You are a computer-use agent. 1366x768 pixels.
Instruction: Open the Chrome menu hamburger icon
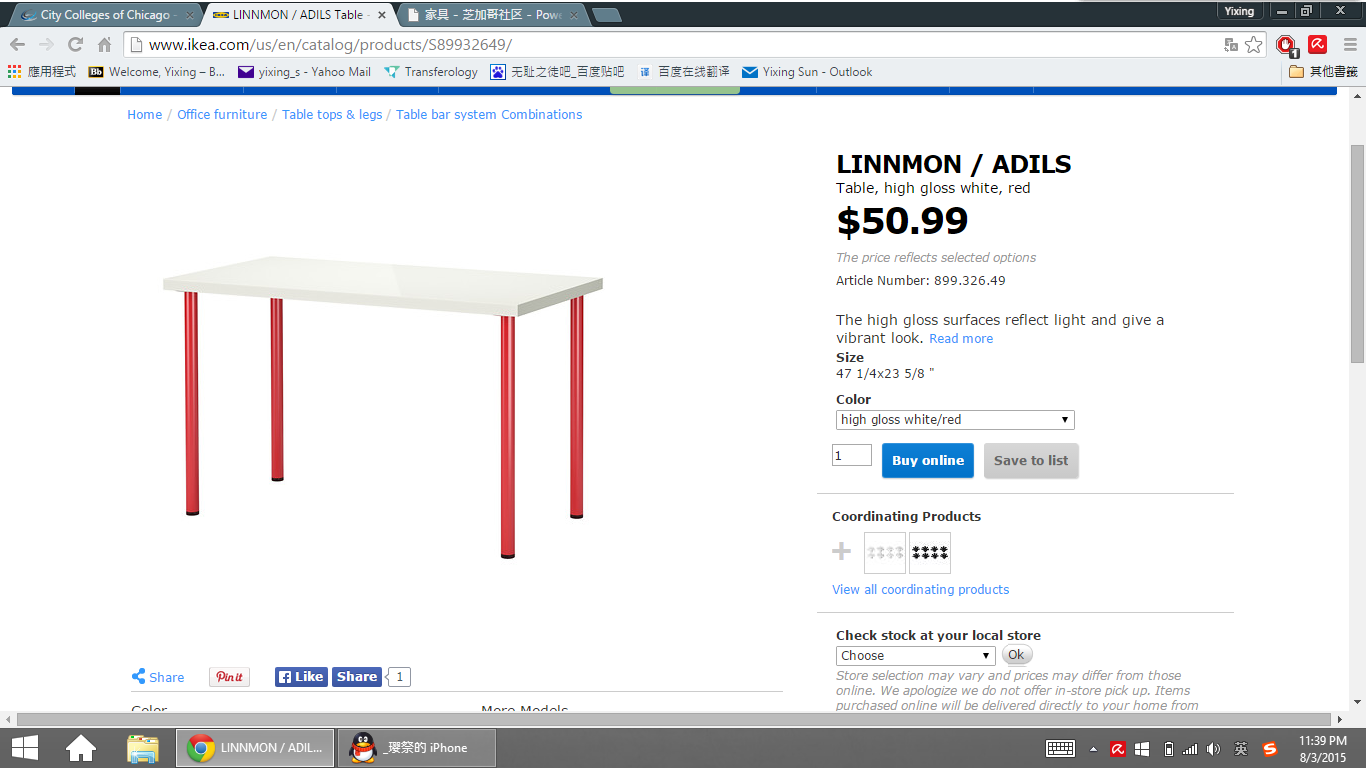1351,44
